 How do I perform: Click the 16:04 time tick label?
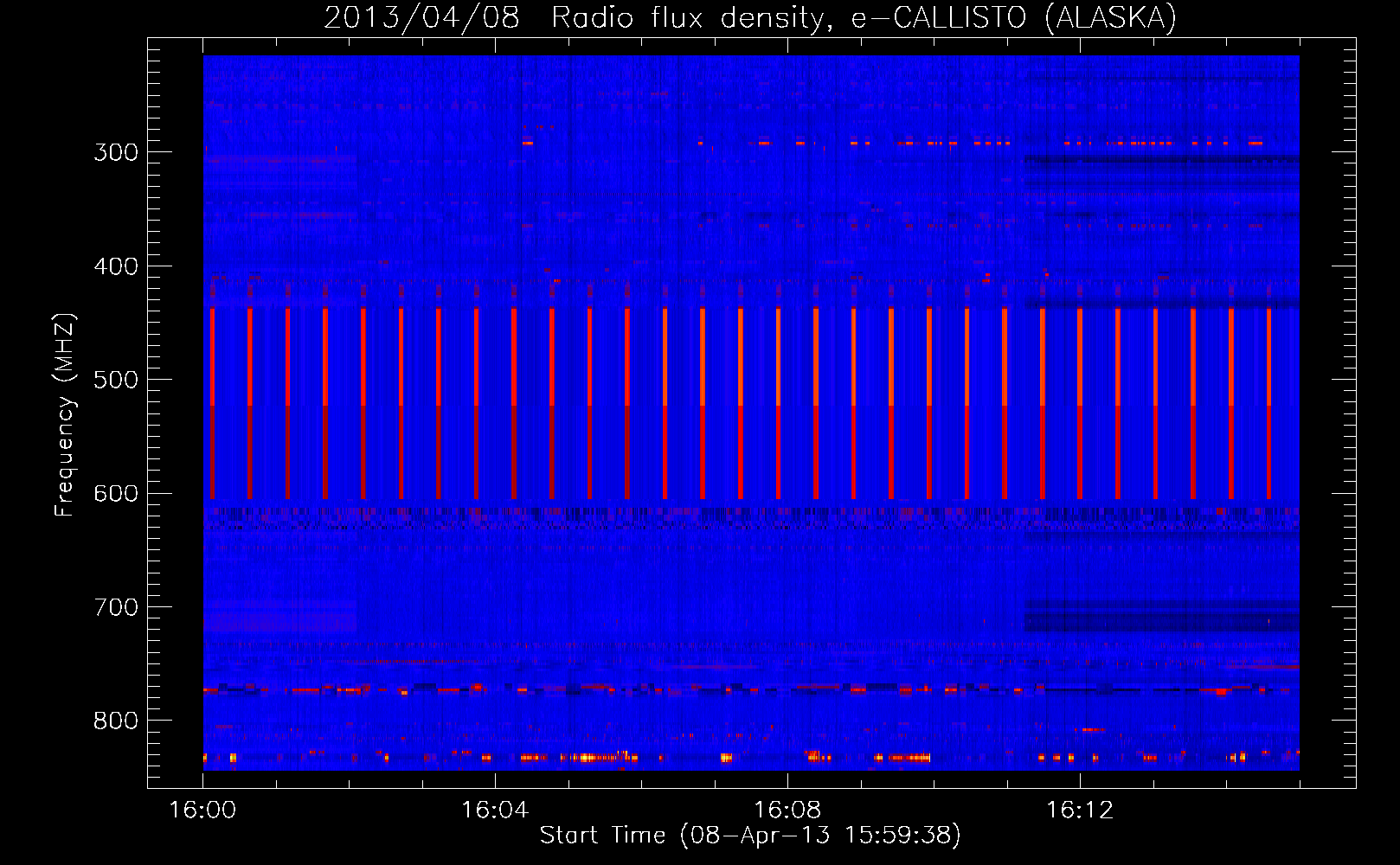point(495,810)
